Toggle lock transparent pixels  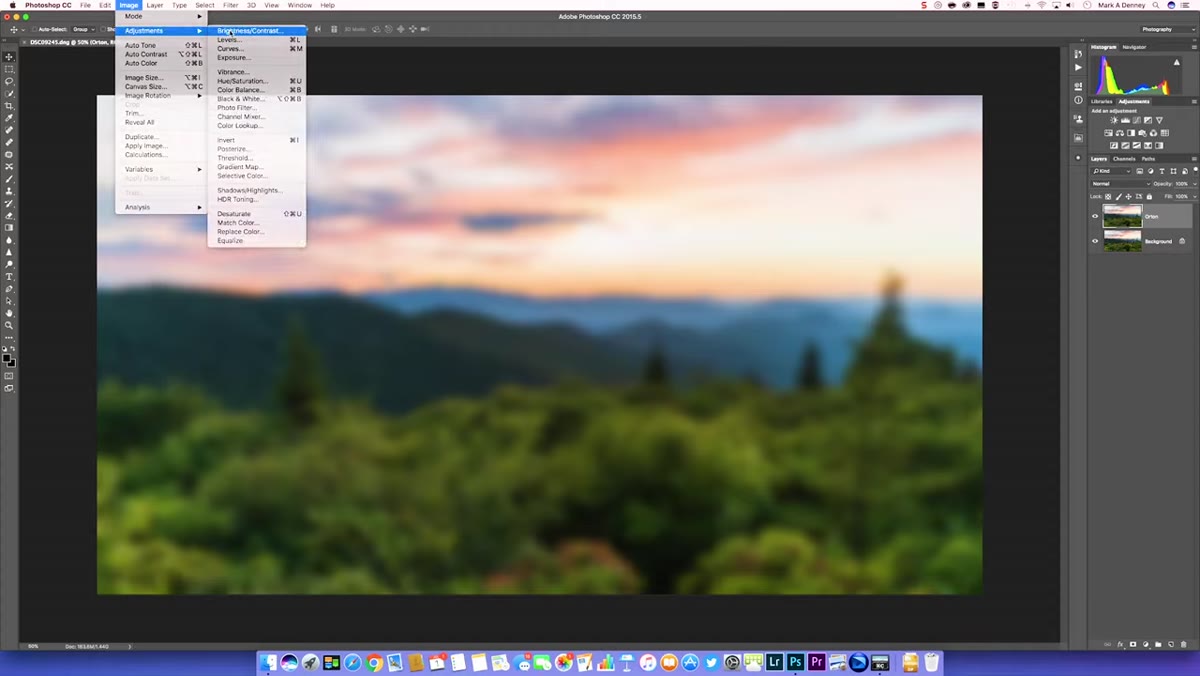pos(1108,197)
